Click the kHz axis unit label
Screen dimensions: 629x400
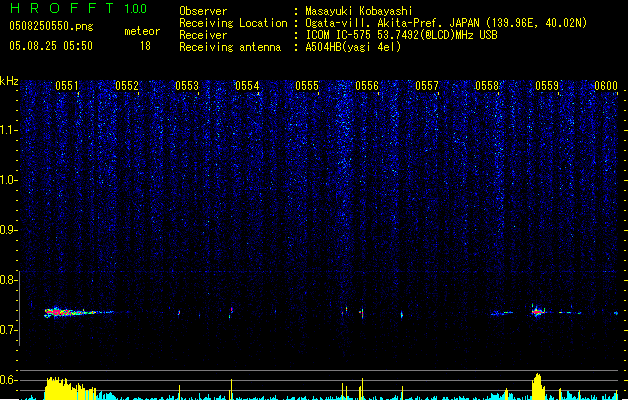pos(9,81)
